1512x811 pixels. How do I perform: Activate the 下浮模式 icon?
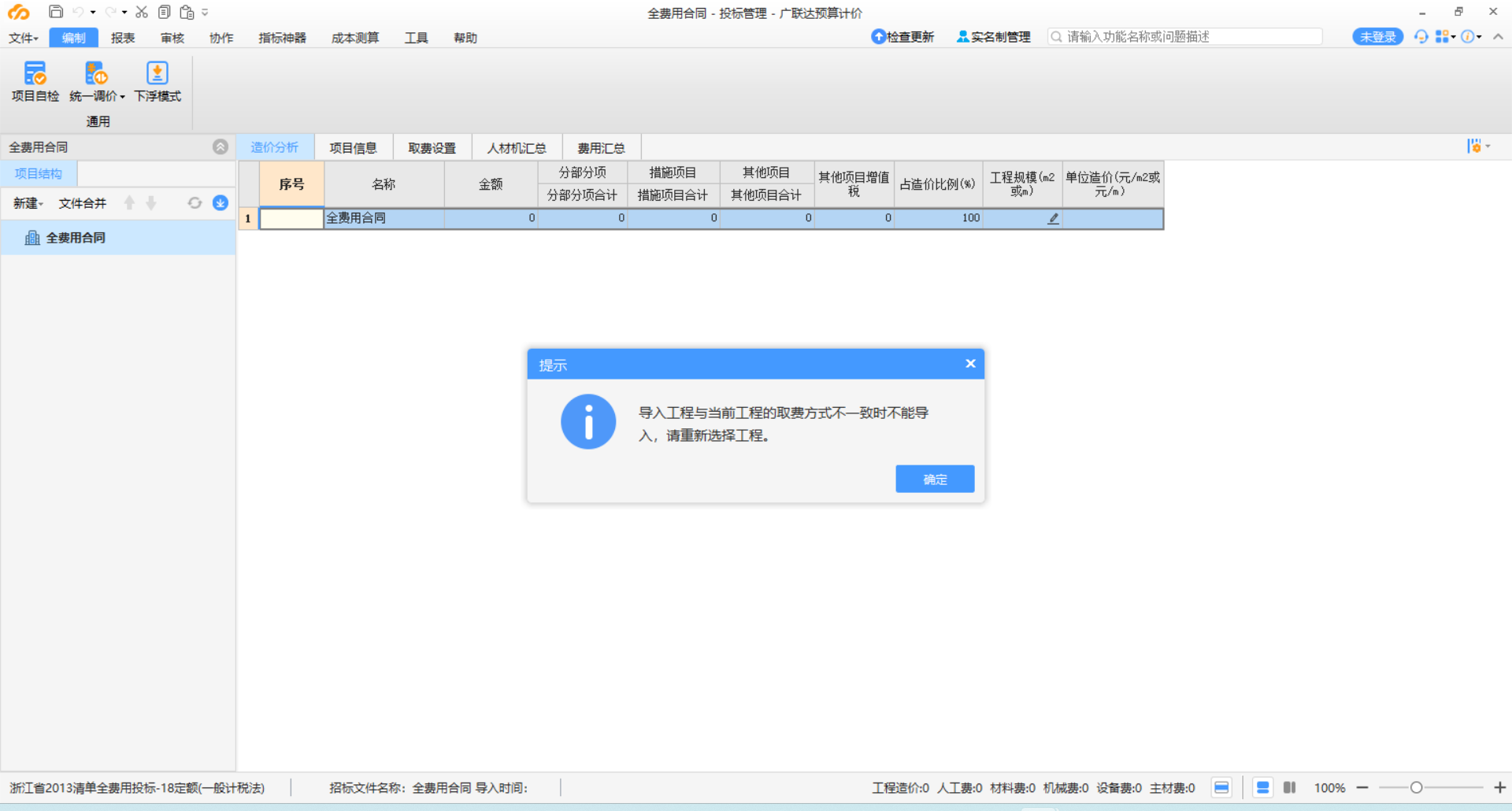157,82
